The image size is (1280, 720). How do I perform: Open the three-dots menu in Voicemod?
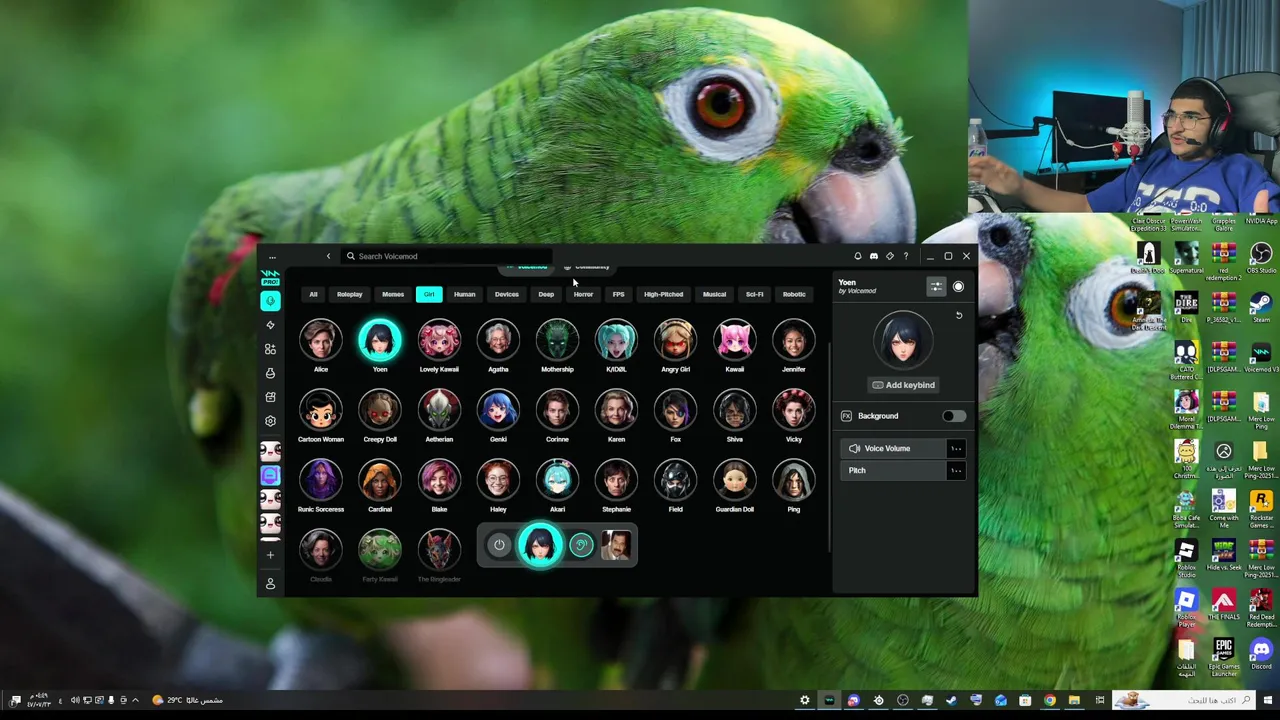pos(272,257)
